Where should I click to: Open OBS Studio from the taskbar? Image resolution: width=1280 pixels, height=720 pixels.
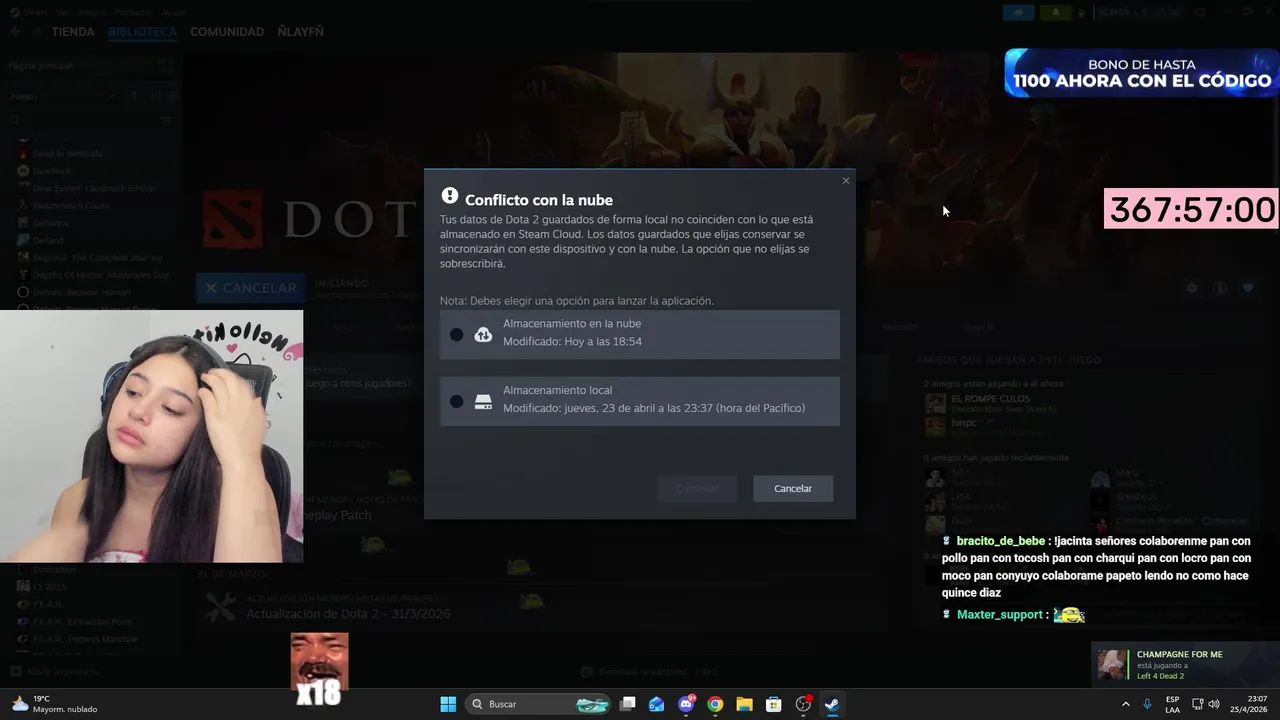[x=803, y=704]
